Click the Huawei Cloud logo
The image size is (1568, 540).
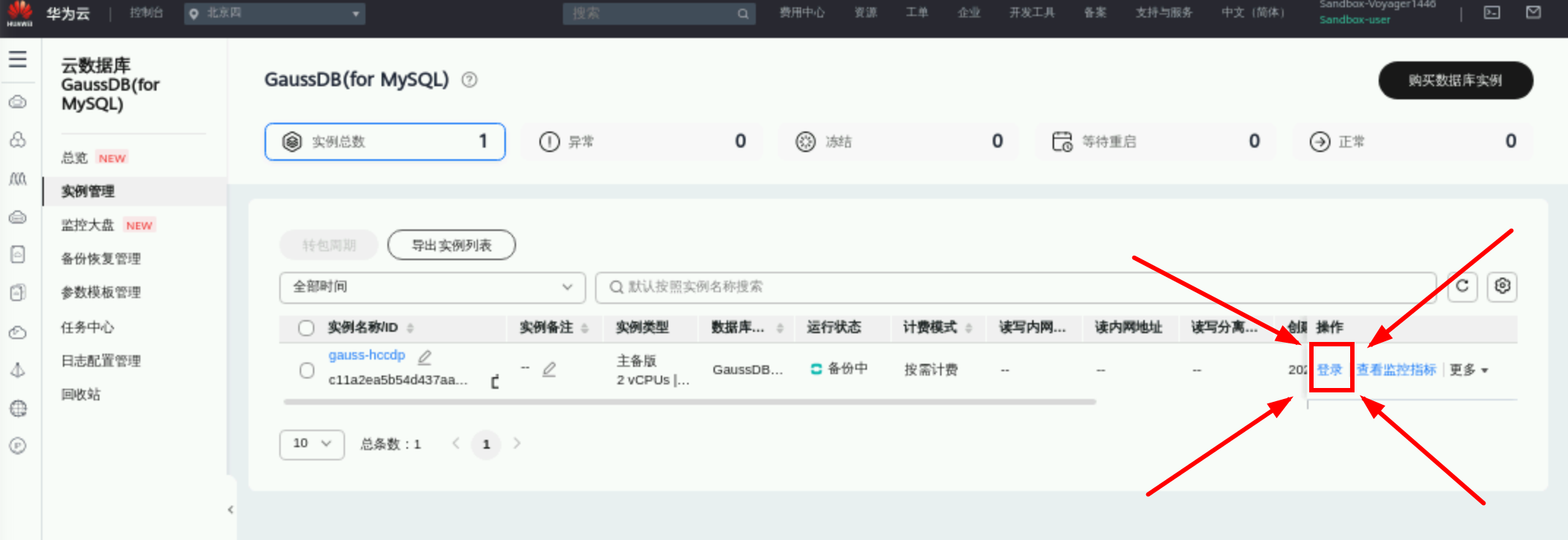[20, 13]
